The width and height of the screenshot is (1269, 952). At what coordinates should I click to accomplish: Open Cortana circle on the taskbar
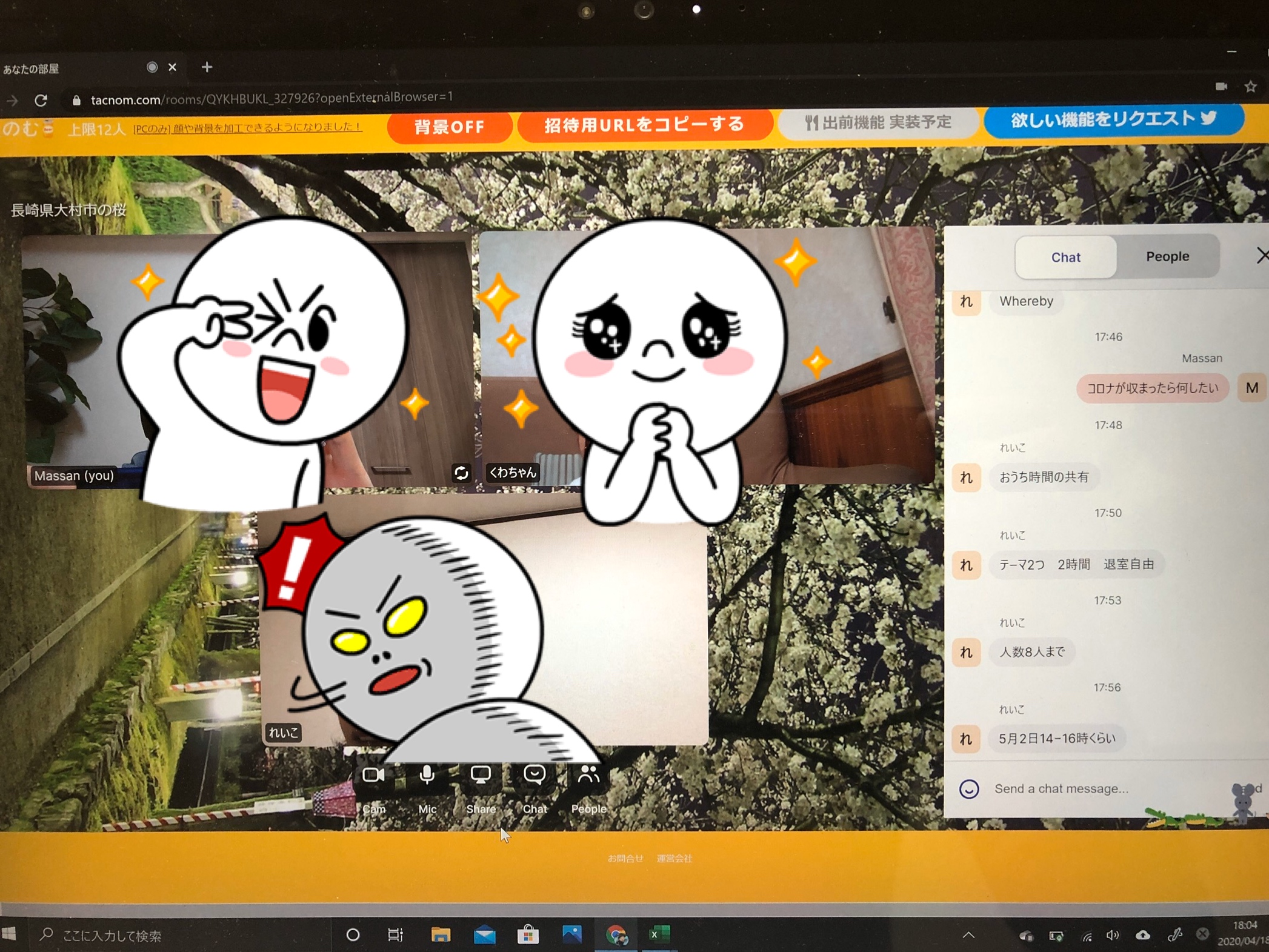point(353,935)
